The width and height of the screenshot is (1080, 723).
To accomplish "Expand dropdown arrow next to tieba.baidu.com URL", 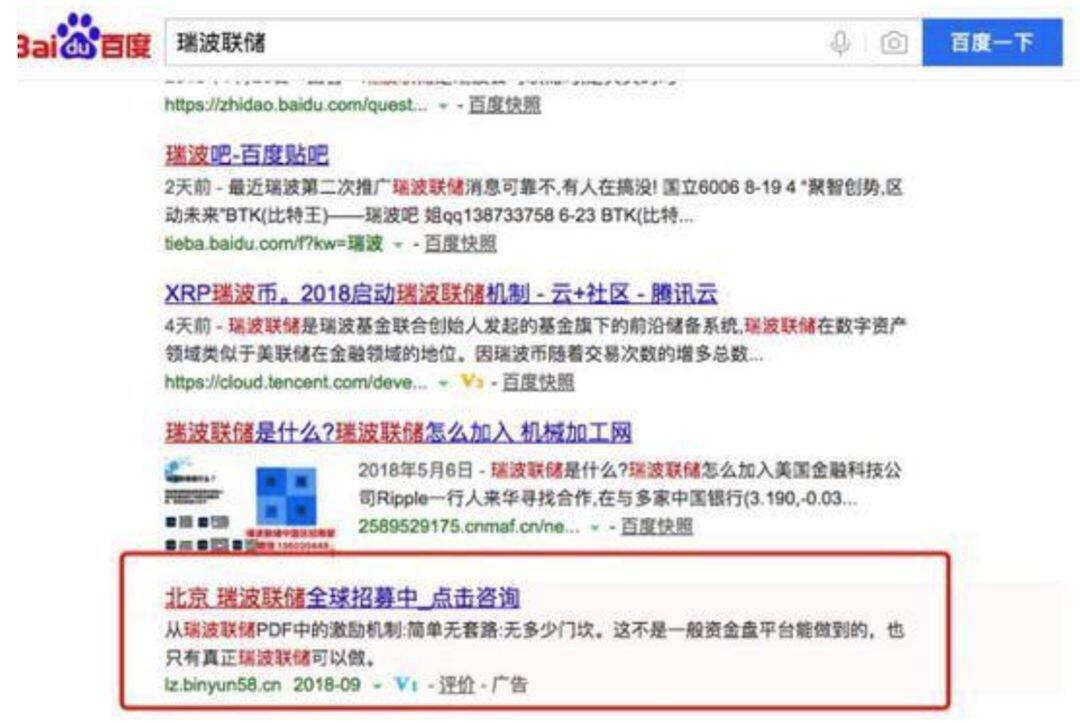I will 398,244.
